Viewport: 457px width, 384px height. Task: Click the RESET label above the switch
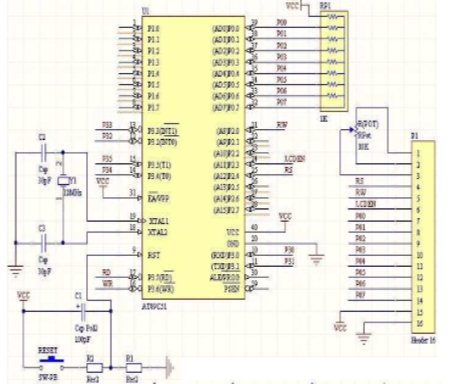click(48, 351)
